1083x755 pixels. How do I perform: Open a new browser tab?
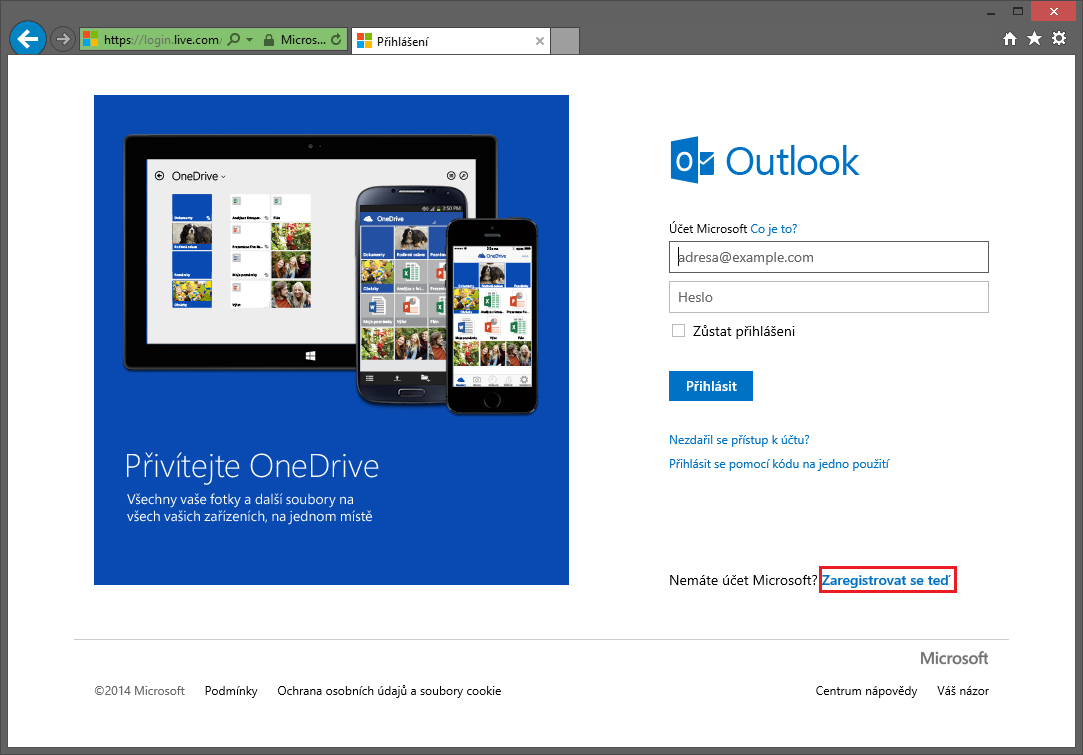point(566,41)
